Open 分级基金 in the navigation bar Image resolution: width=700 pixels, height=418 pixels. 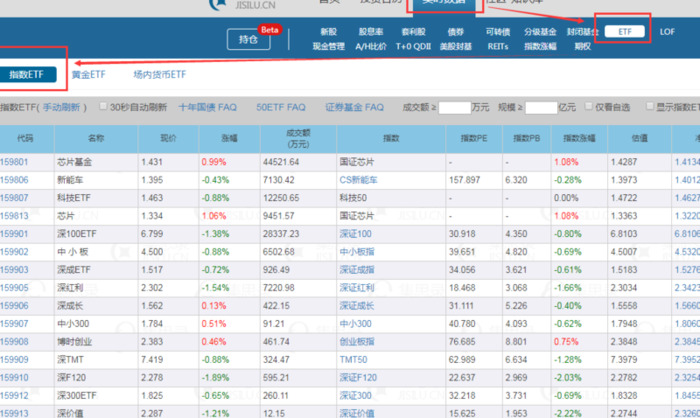540,32
